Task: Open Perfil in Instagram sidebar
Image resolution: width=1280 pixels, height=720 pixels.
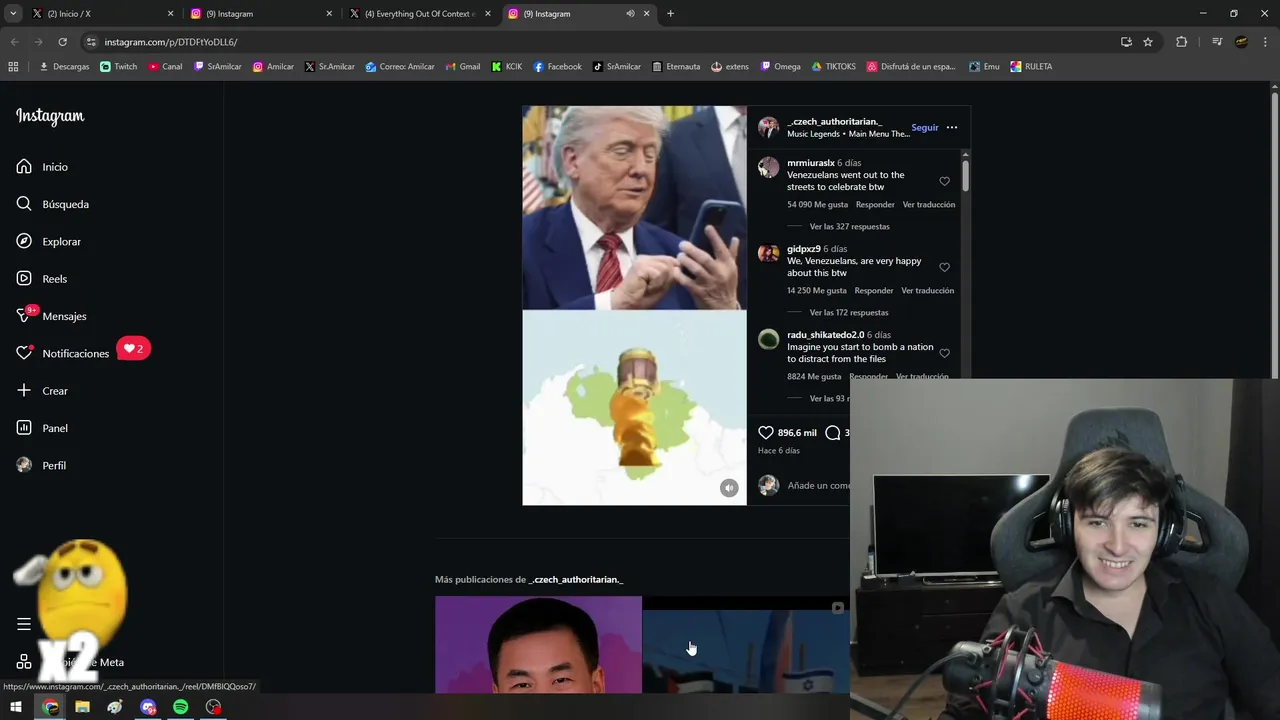Action: (x=41, y=466)
